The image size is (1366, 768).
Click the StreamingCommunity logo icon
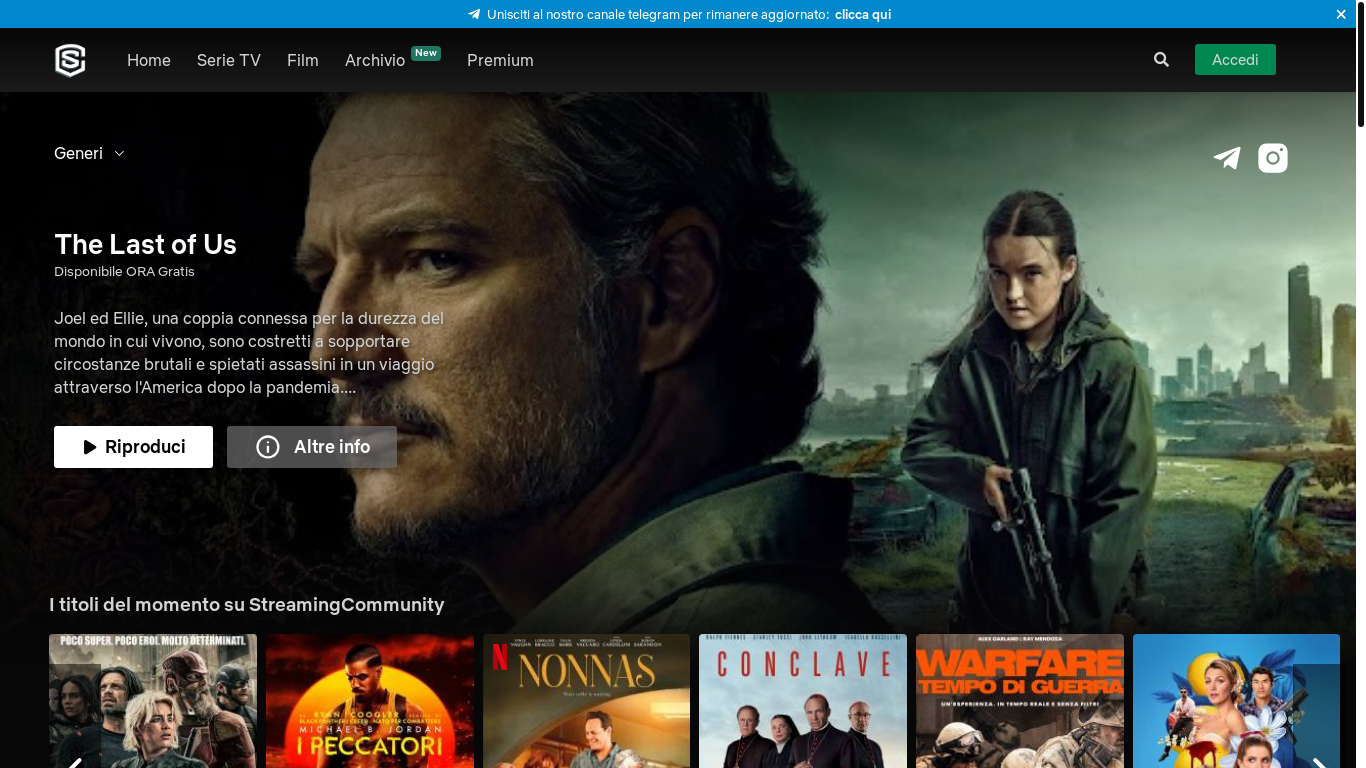[x=70, y=60]
